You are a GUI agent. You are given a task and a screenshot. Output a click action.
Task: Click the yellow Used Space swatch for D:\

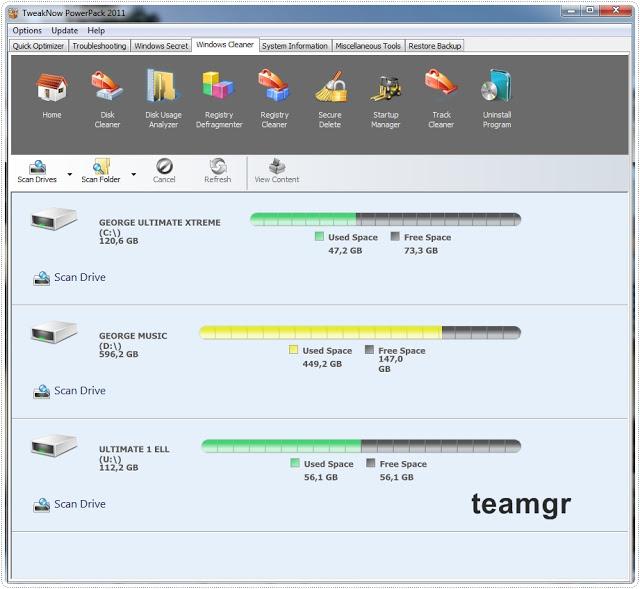293,349
